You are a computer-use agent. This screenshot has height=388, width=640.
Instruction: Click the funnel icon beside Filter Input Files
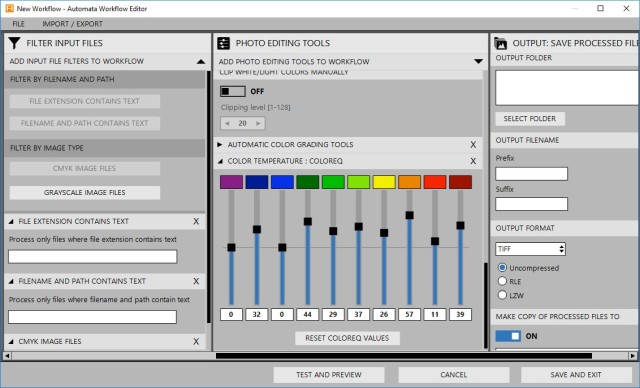(x=14, y=43)
